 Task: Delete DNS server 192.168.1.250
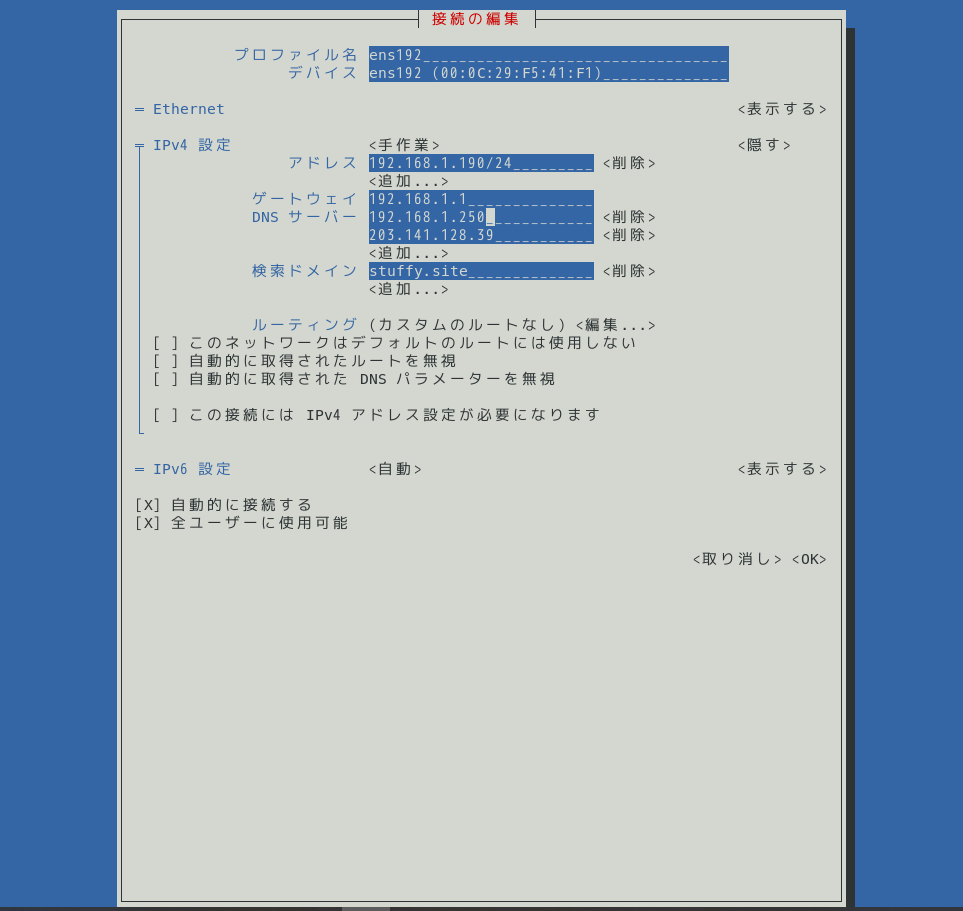(629, 217)
